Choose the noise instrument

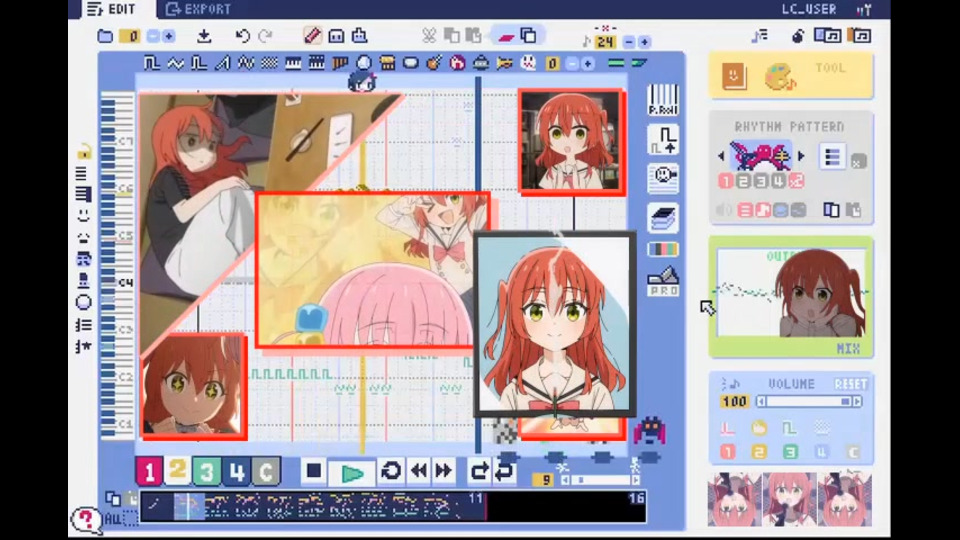point(269,63)
